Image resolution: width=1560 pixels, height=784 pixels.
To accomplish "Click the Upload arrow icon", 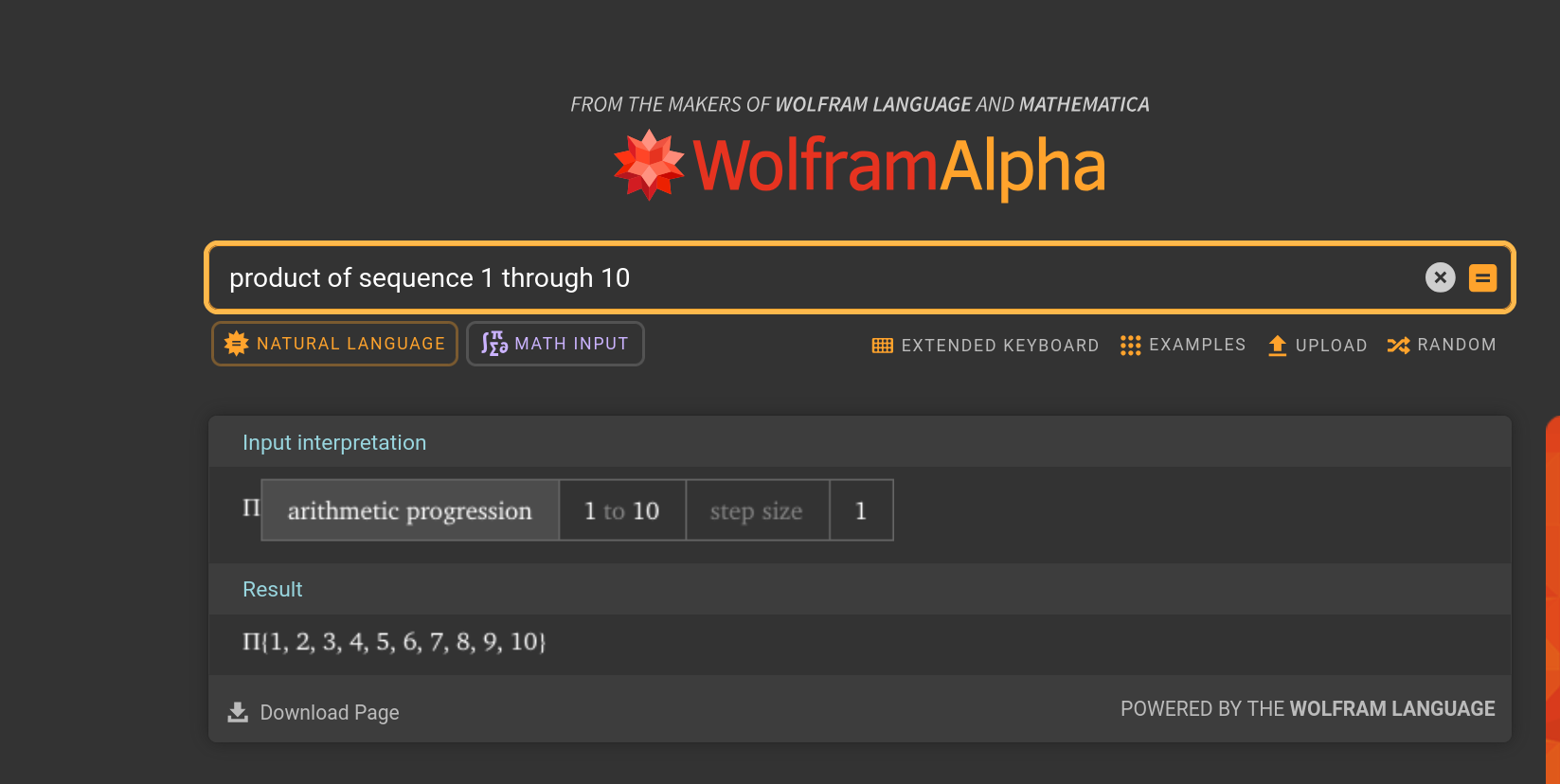I will coord(1277,346).
